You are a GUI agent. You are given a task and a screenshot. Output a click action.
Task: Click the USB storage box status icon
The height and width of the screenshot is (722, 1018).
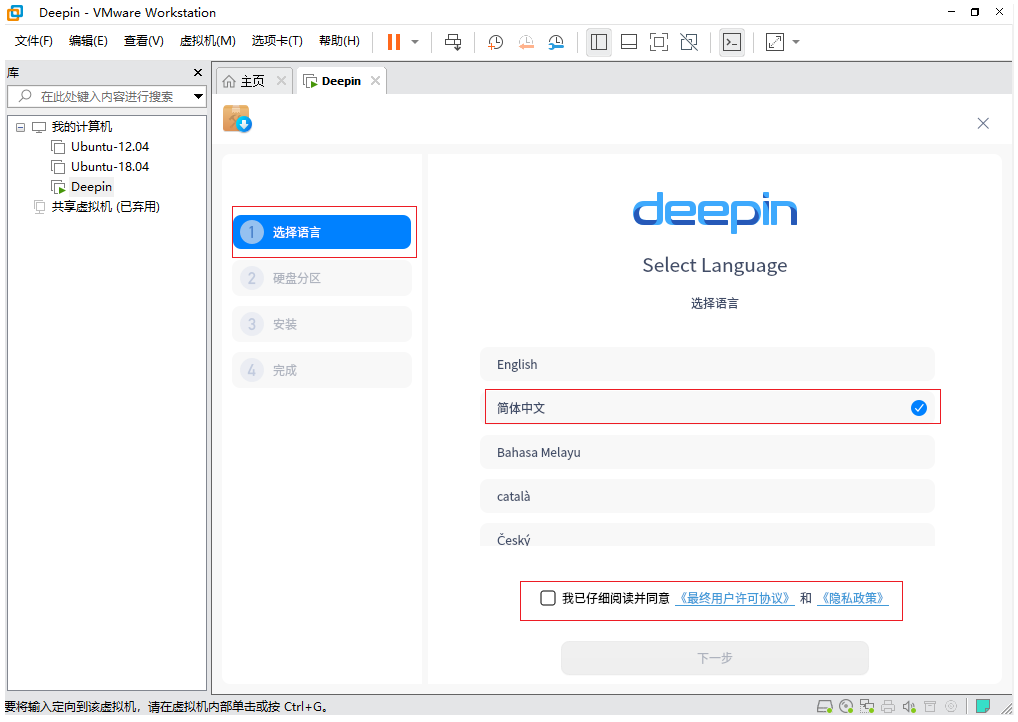(x=930, y=706)
